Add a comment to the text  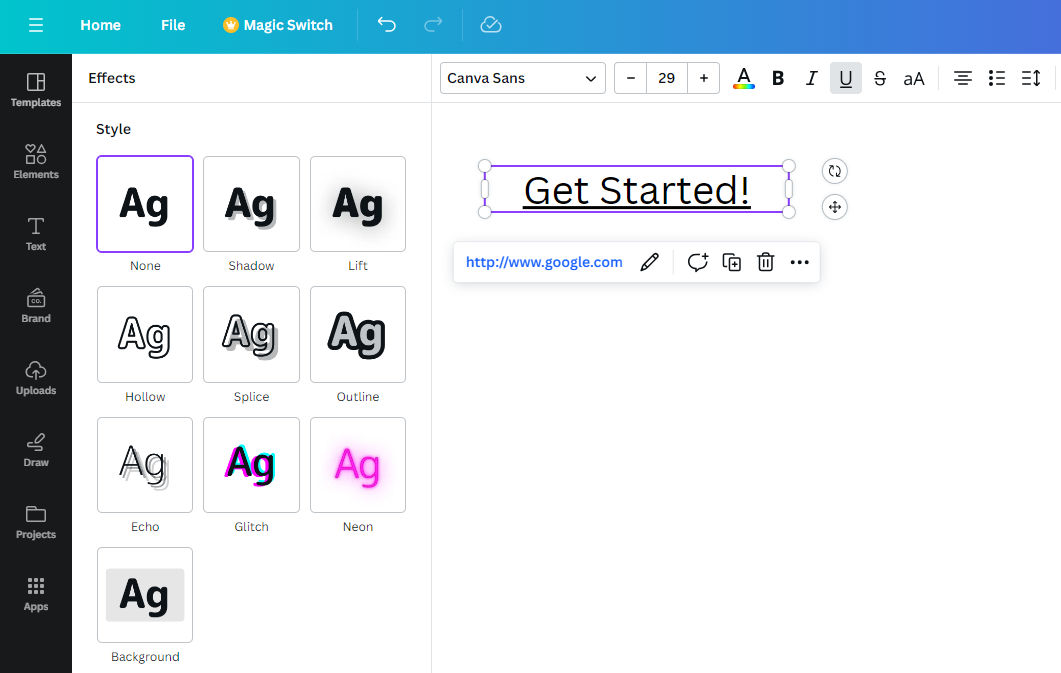point(698,262)
